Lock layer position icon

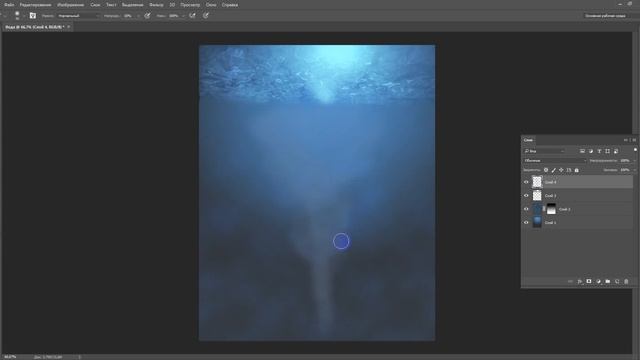(x=561, y=170)
